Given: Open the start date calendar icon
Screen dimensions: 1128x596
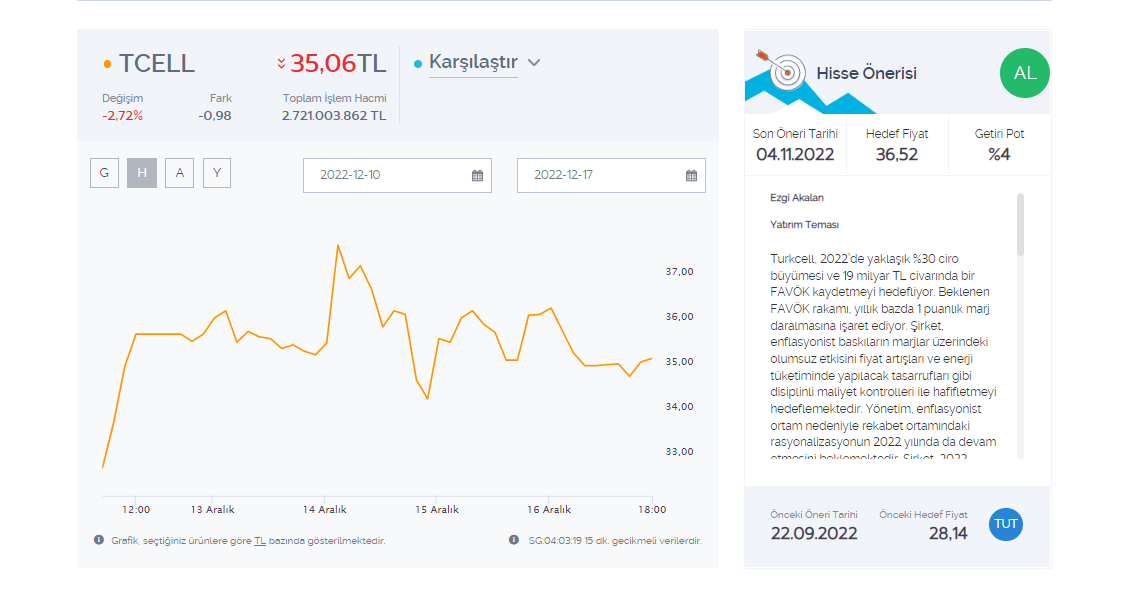Looking at the screenshot, I should coord(477,176).
